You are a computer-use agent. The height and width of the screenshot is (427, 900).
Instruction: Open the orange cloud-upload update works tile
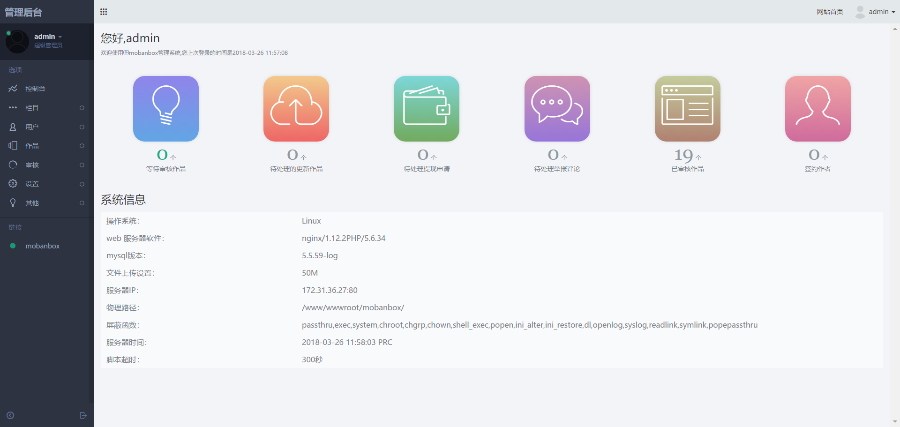[296, 108]
